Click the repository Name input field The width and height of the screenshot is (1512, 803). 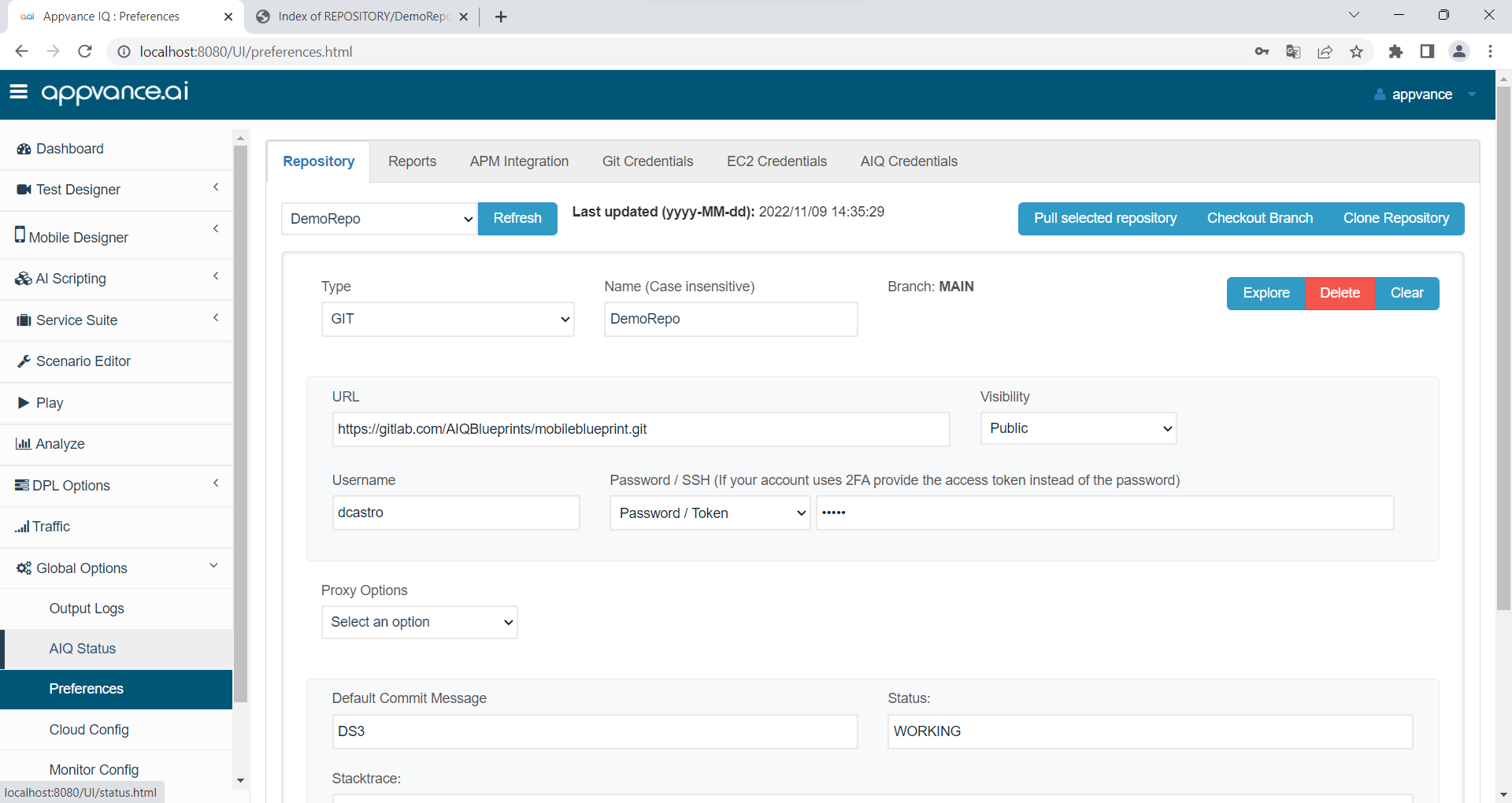point(731,320)
